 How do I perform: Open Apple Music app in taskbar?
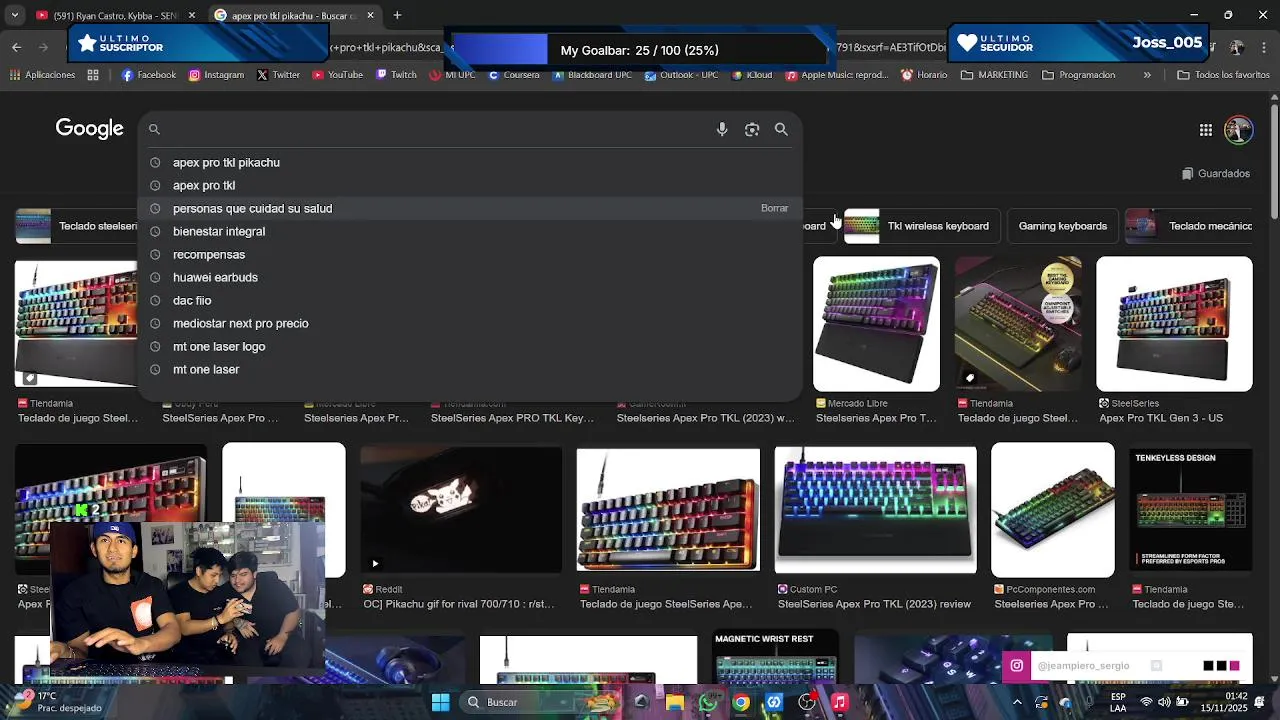click(840, 702)
